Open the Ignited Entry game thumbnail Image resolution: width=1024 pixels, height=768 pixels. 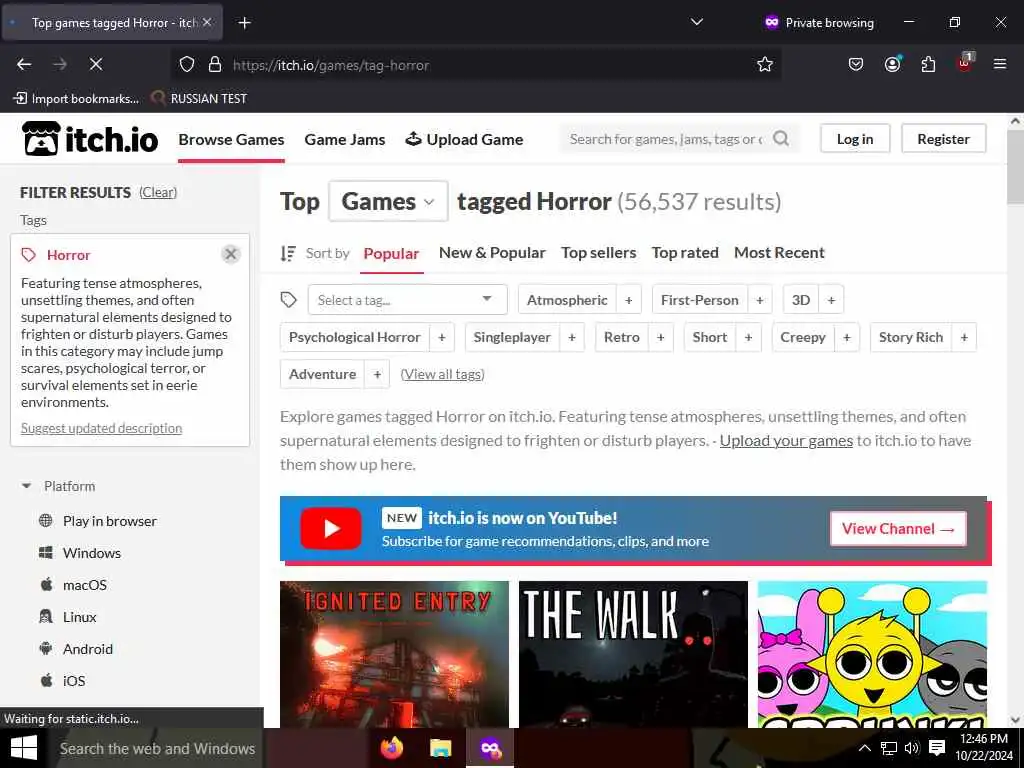coord(394,654)
